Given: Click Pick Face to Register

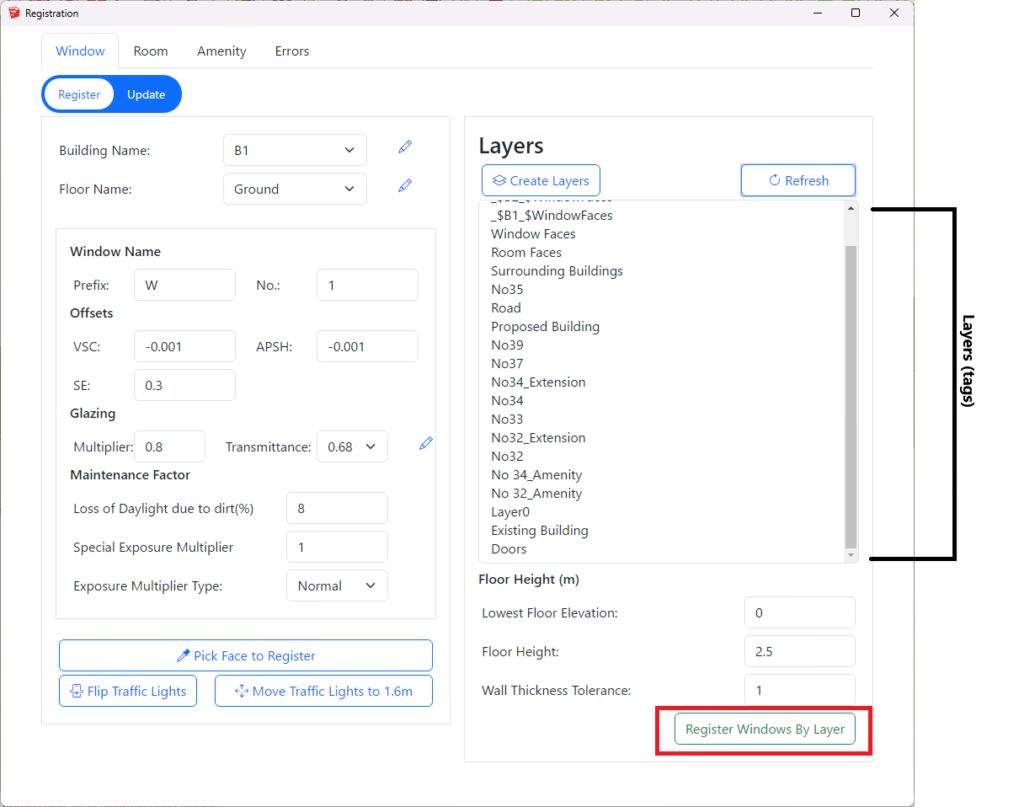Looking at the screenshot, I should point(246,656).
